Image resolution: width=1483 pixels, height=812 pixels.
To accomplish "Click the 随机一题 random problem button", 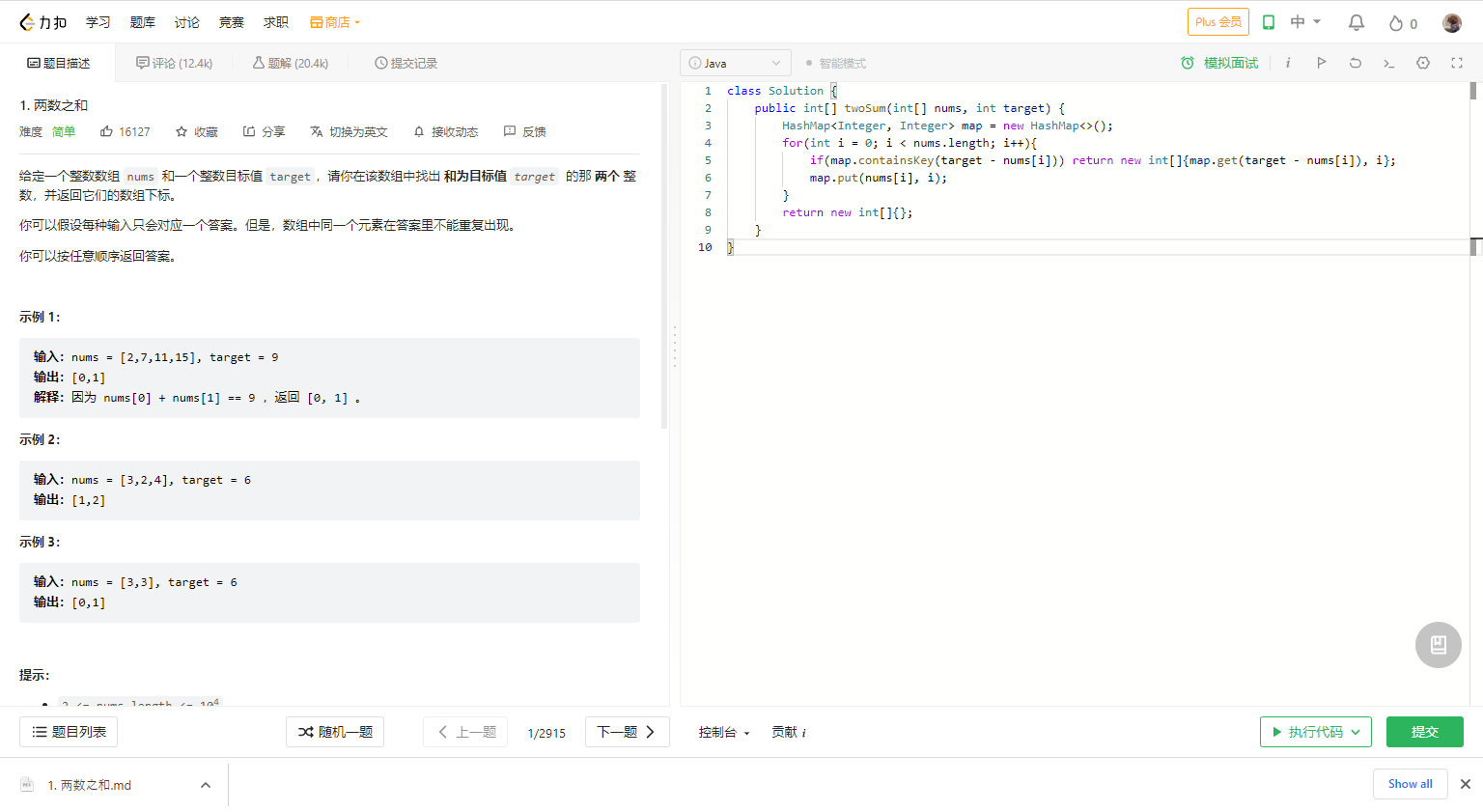I will tap(335, 732).
